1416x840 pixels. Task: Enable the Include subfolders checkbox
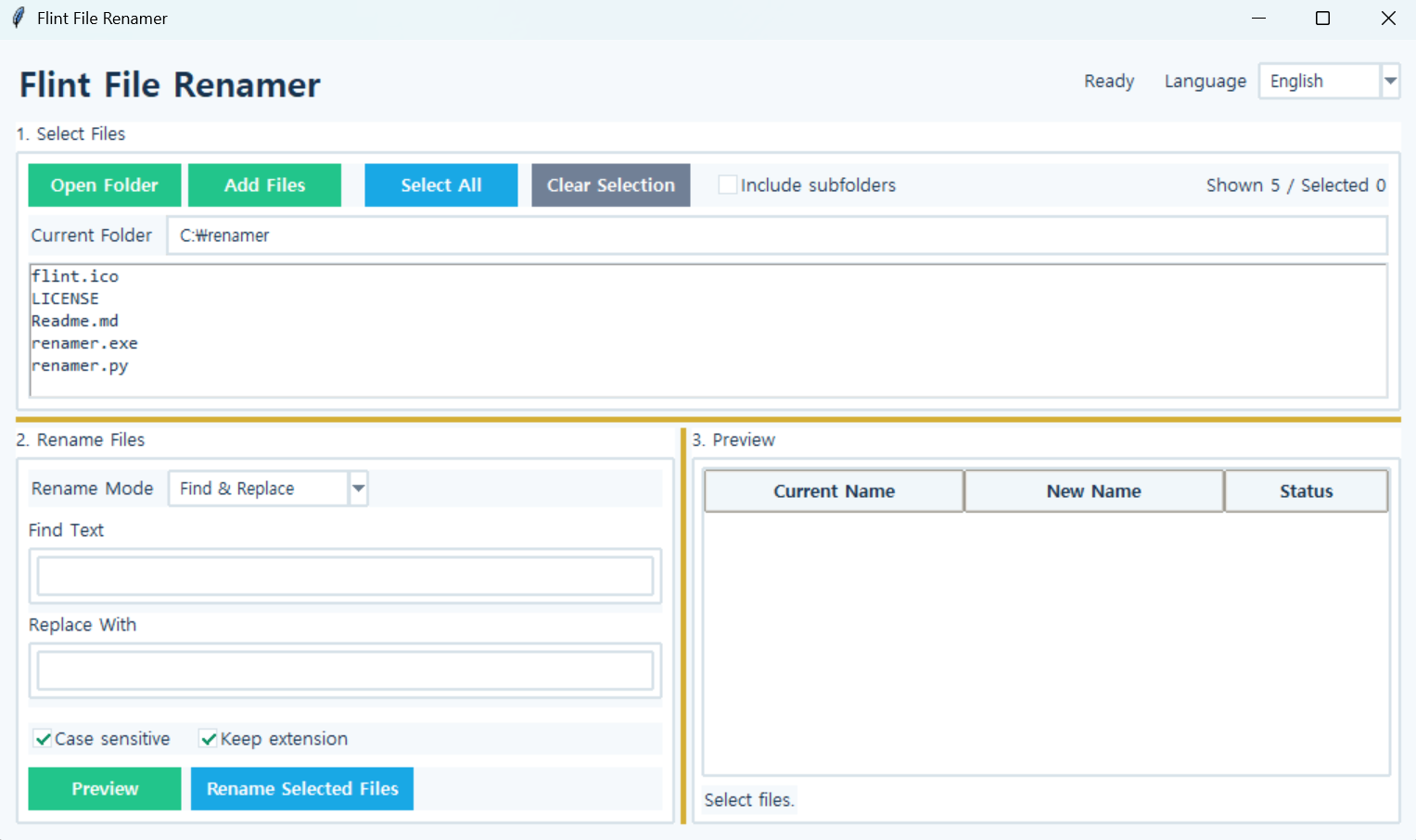[x=728, y=185]
